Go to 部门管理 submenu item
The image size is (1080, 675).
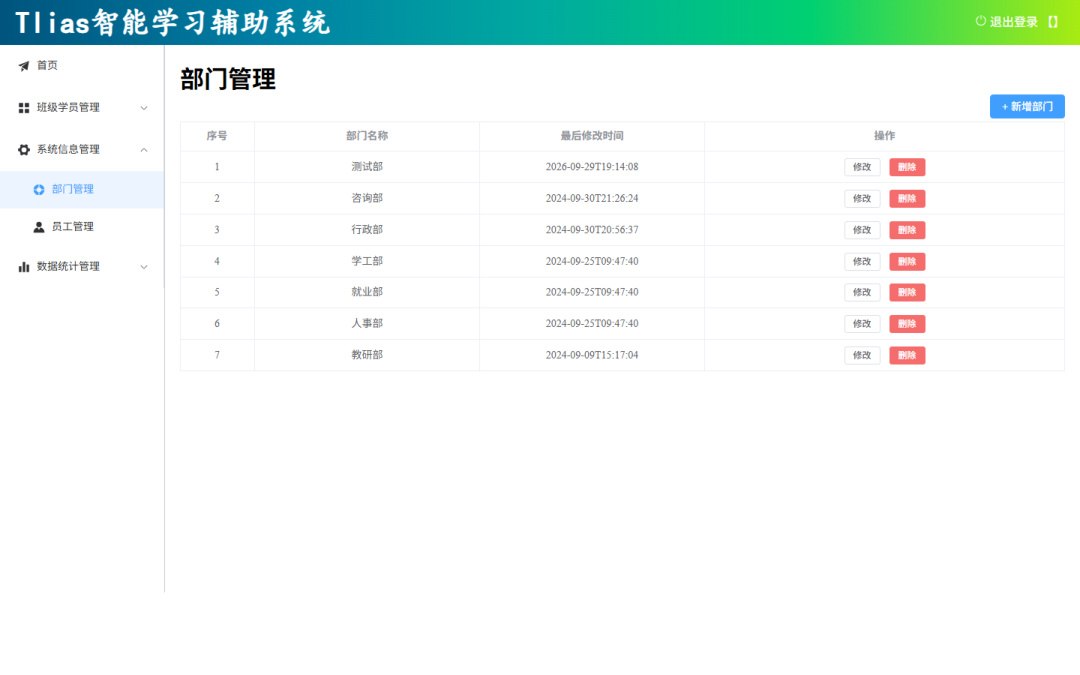(82, 189)
